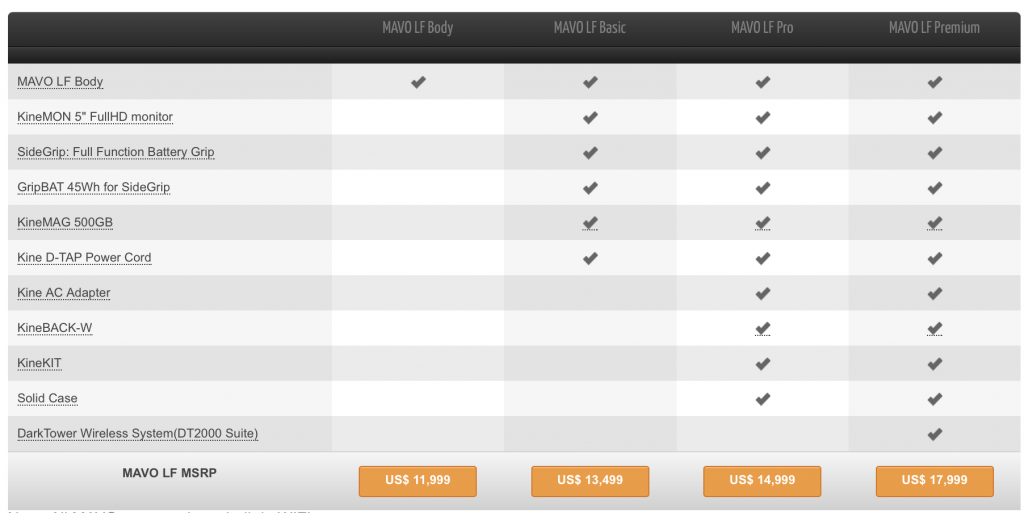1024x513 pixels.
Task: Open the KineKIT link
Action: pos(39,363)
